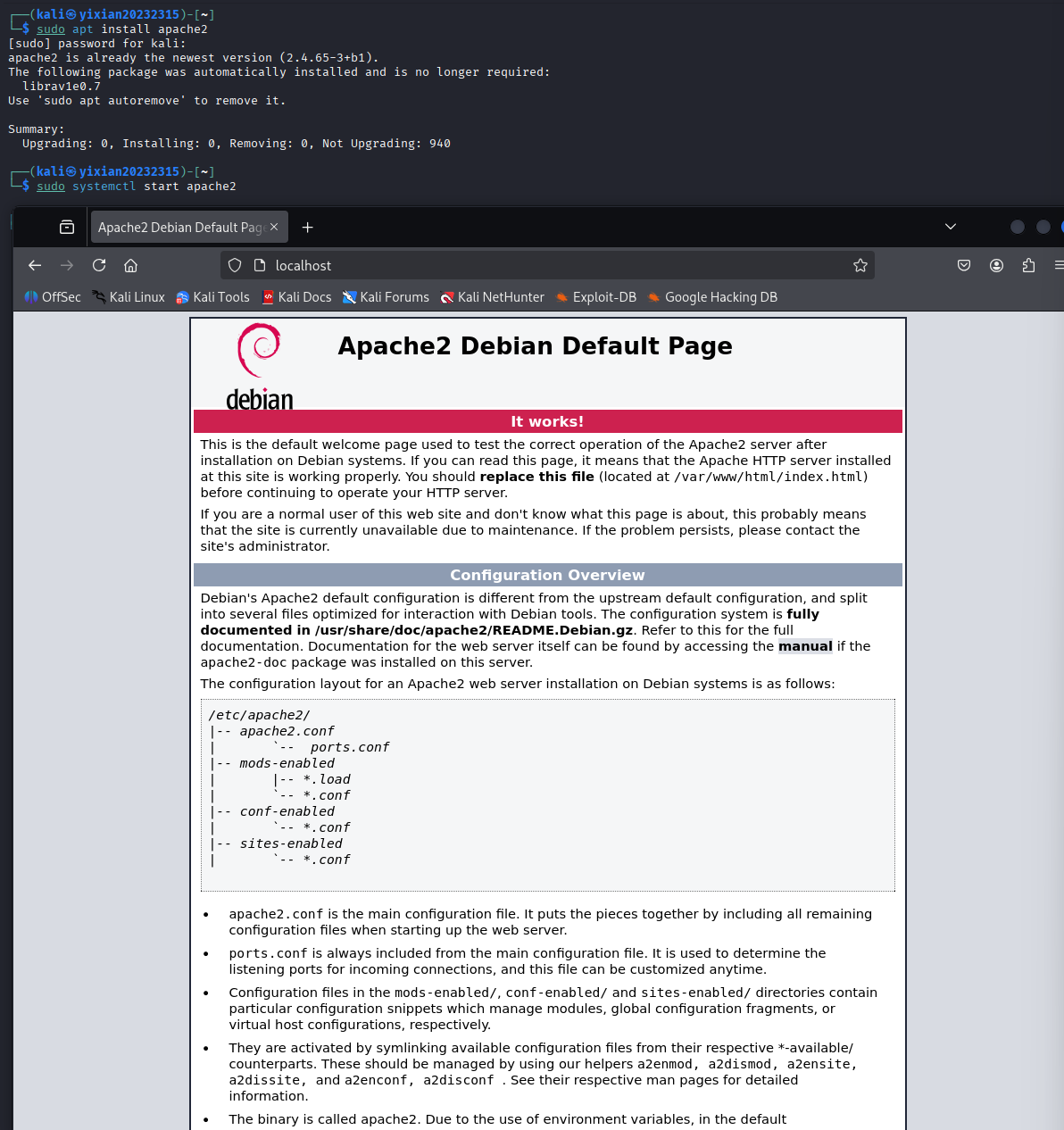The image size is (1064, 1130).
Task: Click ports.conf in the config layout
Action: (350, 747)
